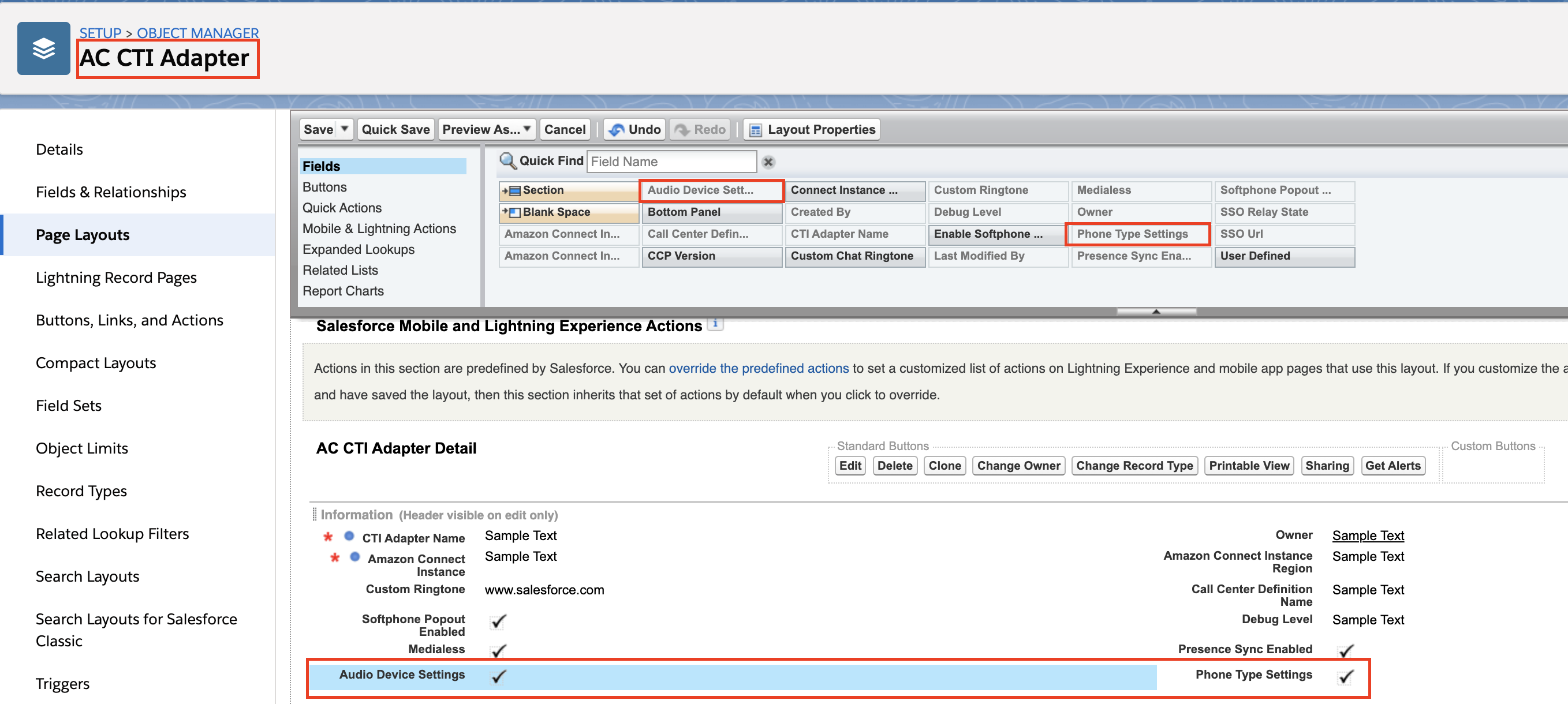Open Compact Layouts in the sidebar
Viewport: 1568px width, 704px height.
coord(96,364)
